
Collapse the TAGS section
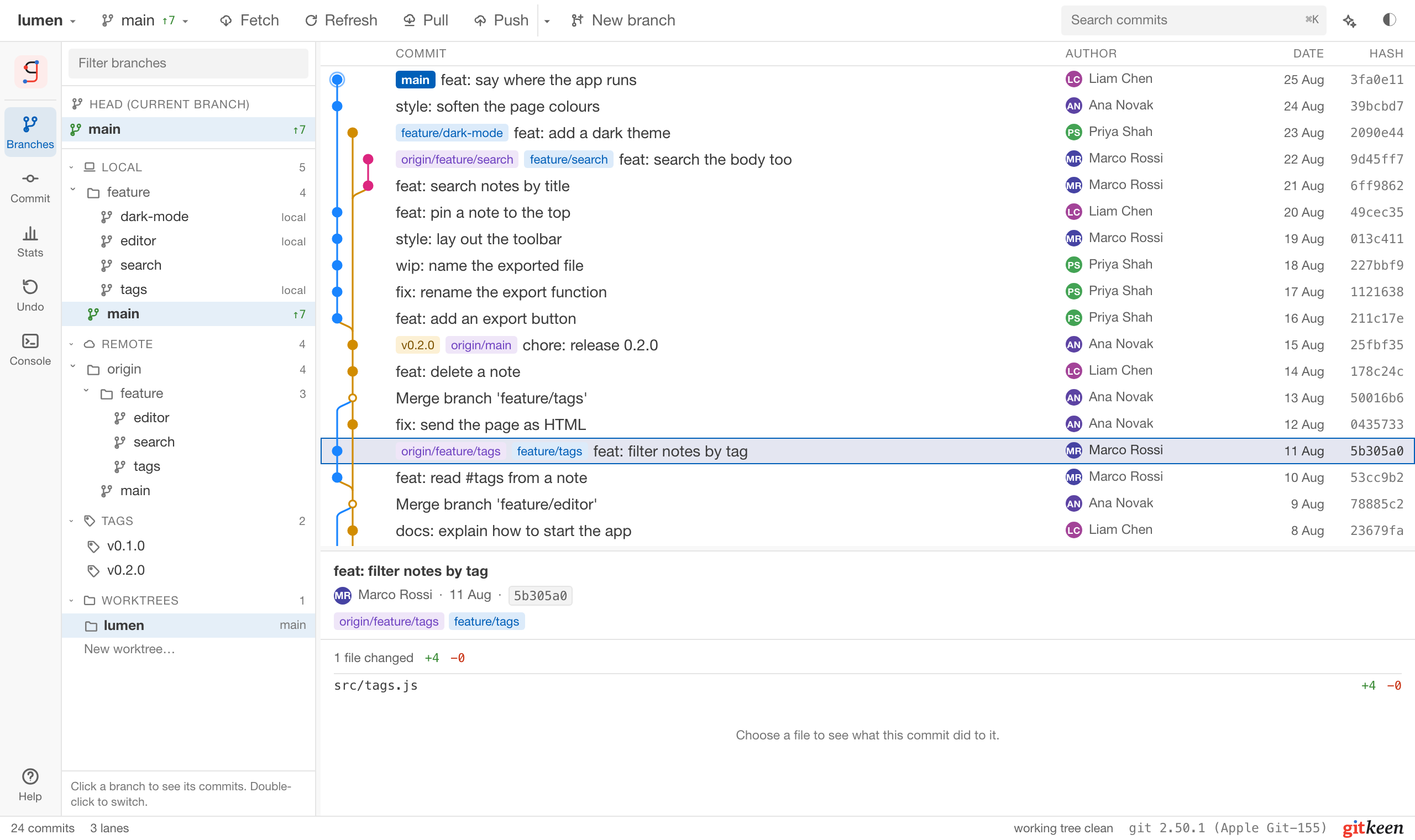tap(71, 520)
